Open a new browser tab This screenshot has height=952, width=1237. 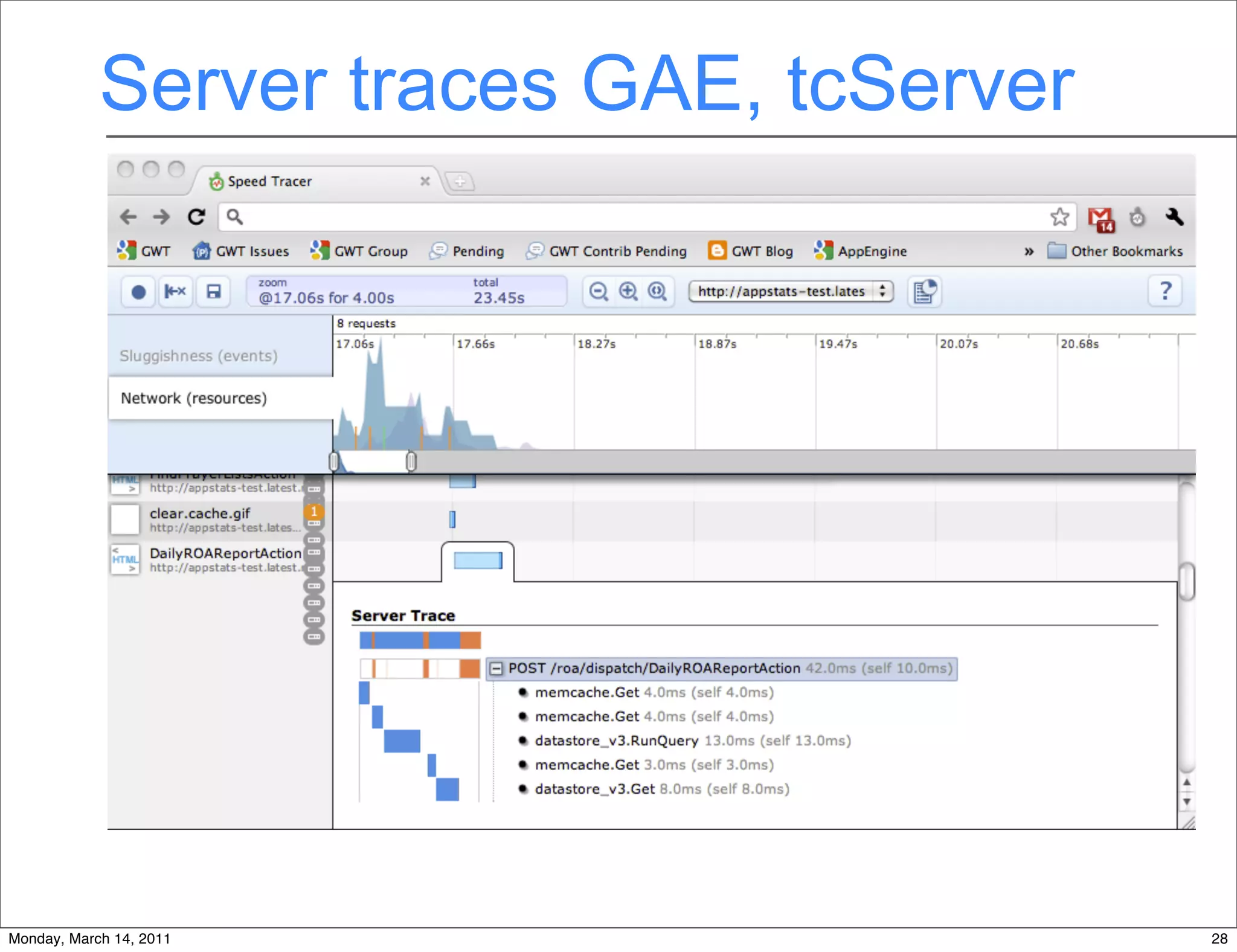[x=460, y=181]
